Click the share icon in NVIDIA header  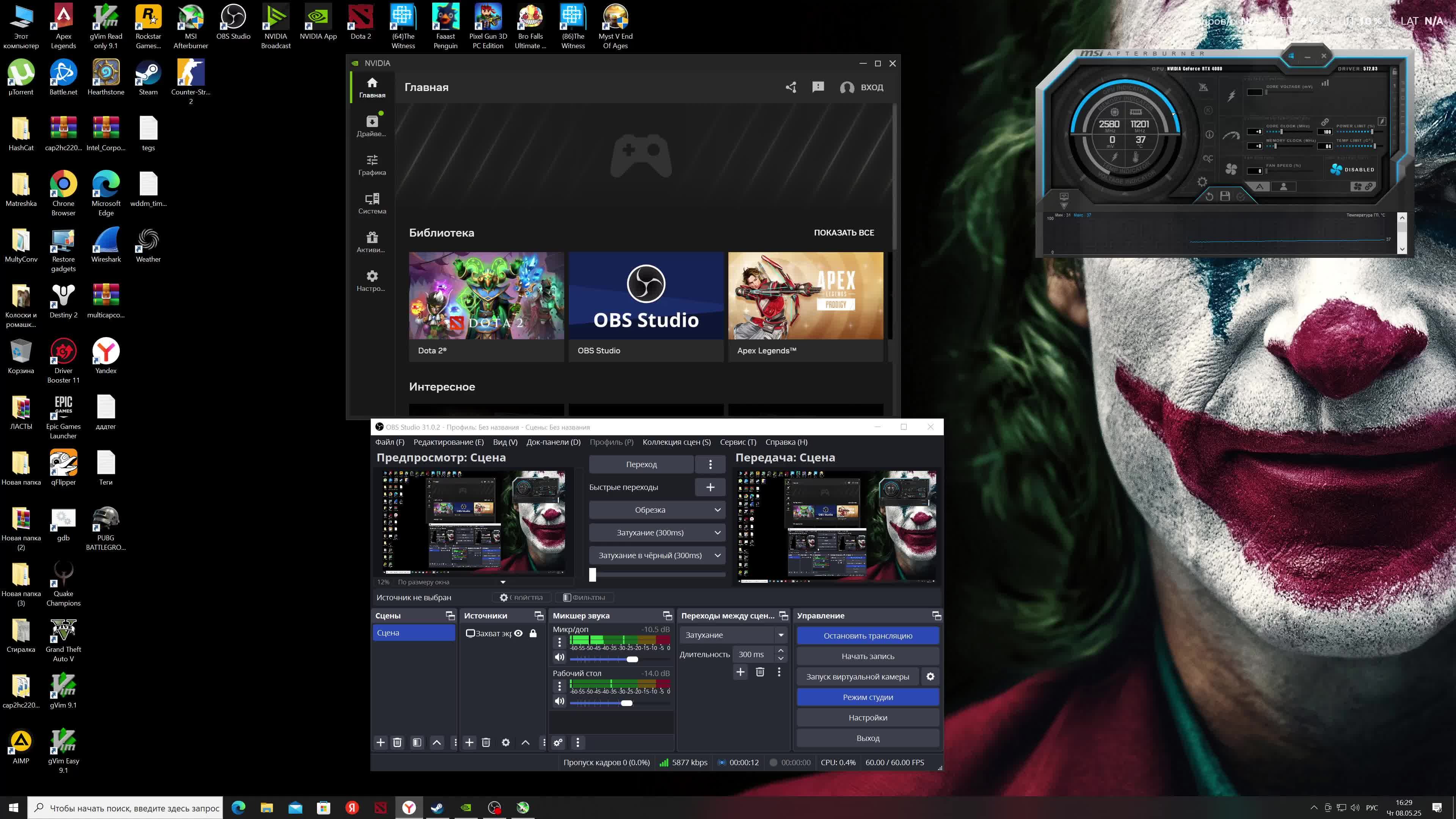(791, 87)
